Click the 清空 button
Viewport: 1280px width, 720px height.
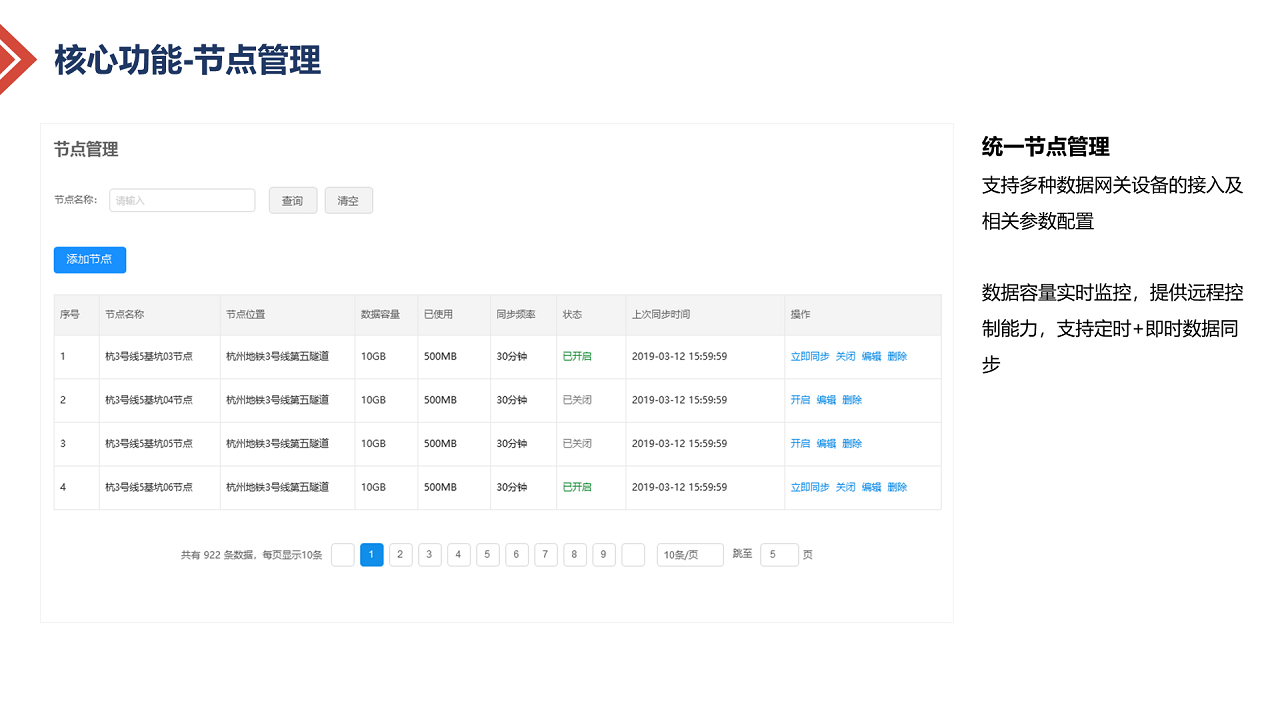(348, 200)
